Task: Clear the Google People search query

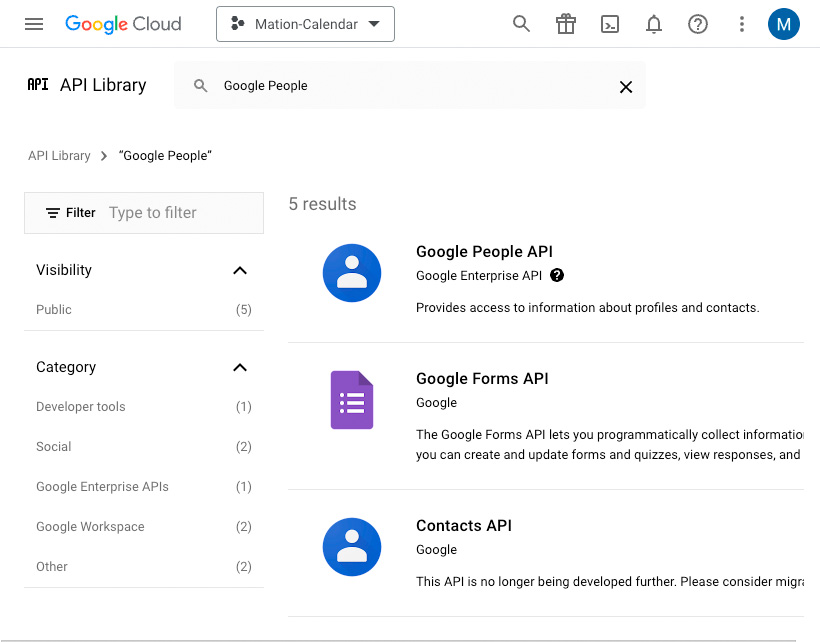Action: (626, 87)
